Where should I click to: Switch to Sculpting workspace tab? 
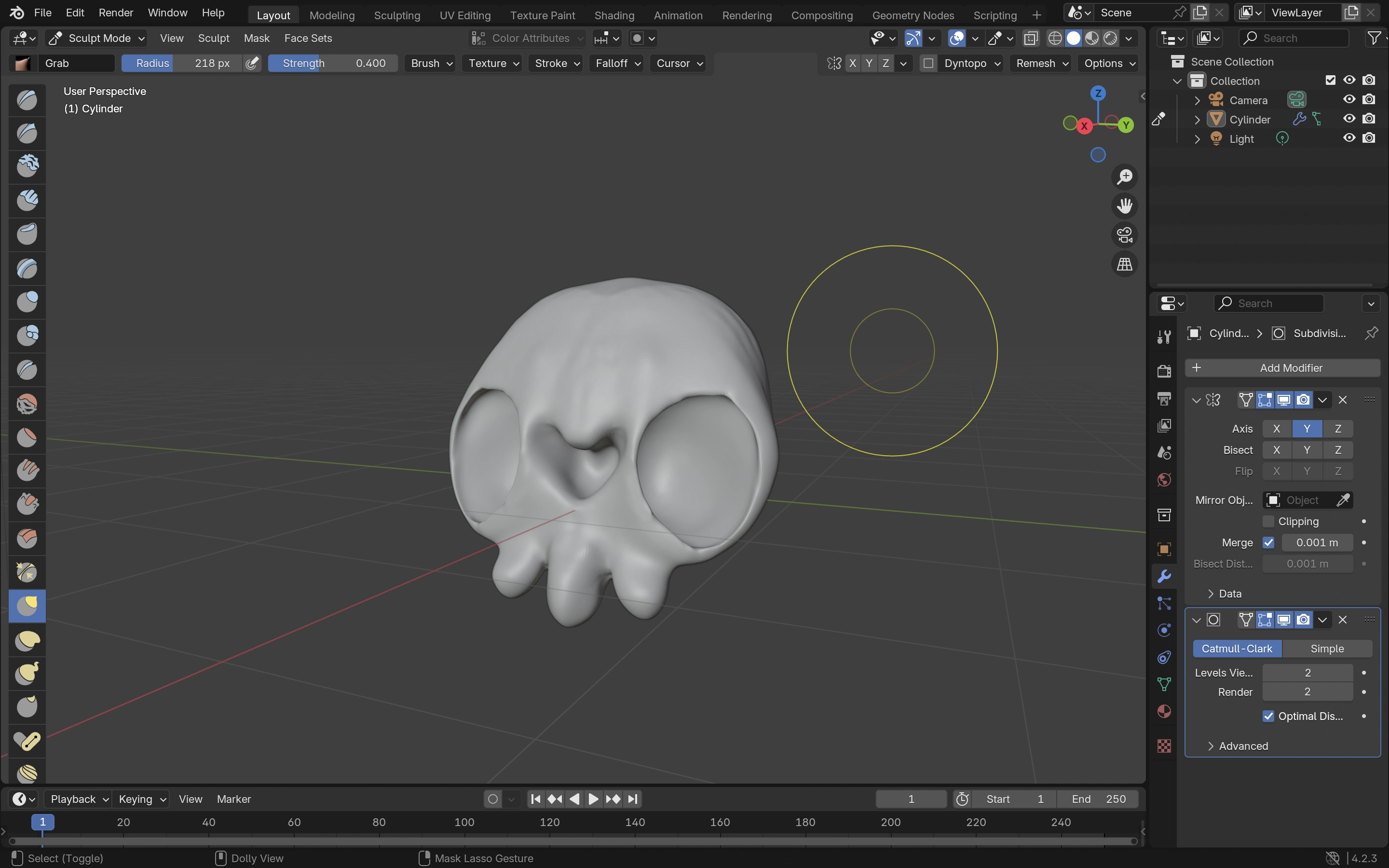pos(396,15)
